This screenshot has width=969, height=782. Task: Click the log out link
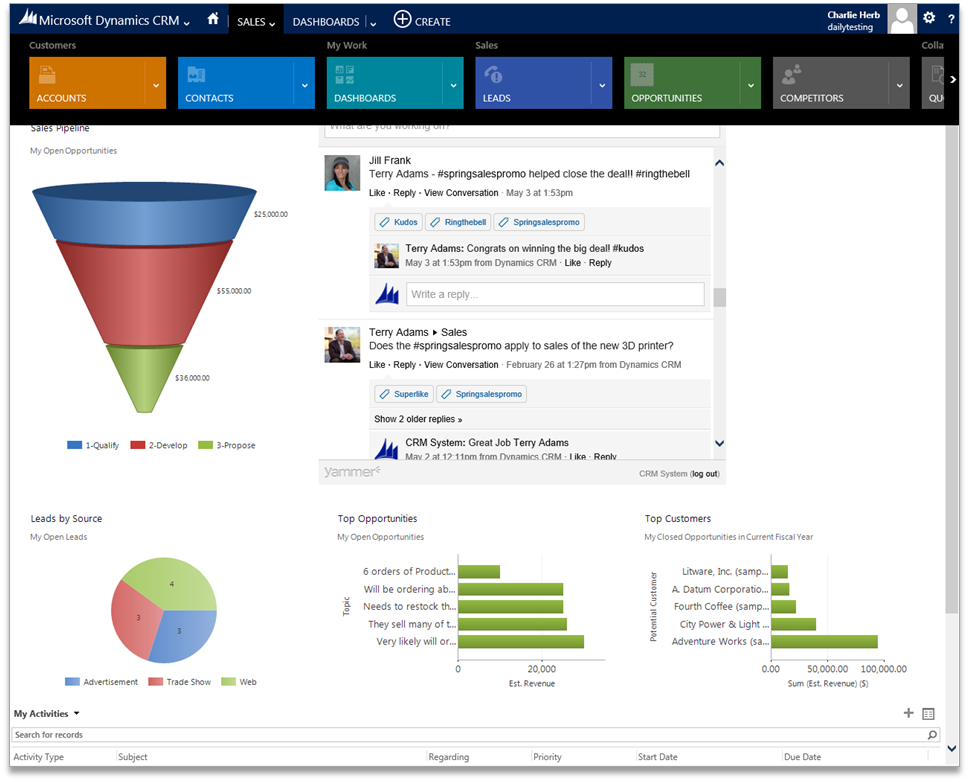tap(705, 474)
